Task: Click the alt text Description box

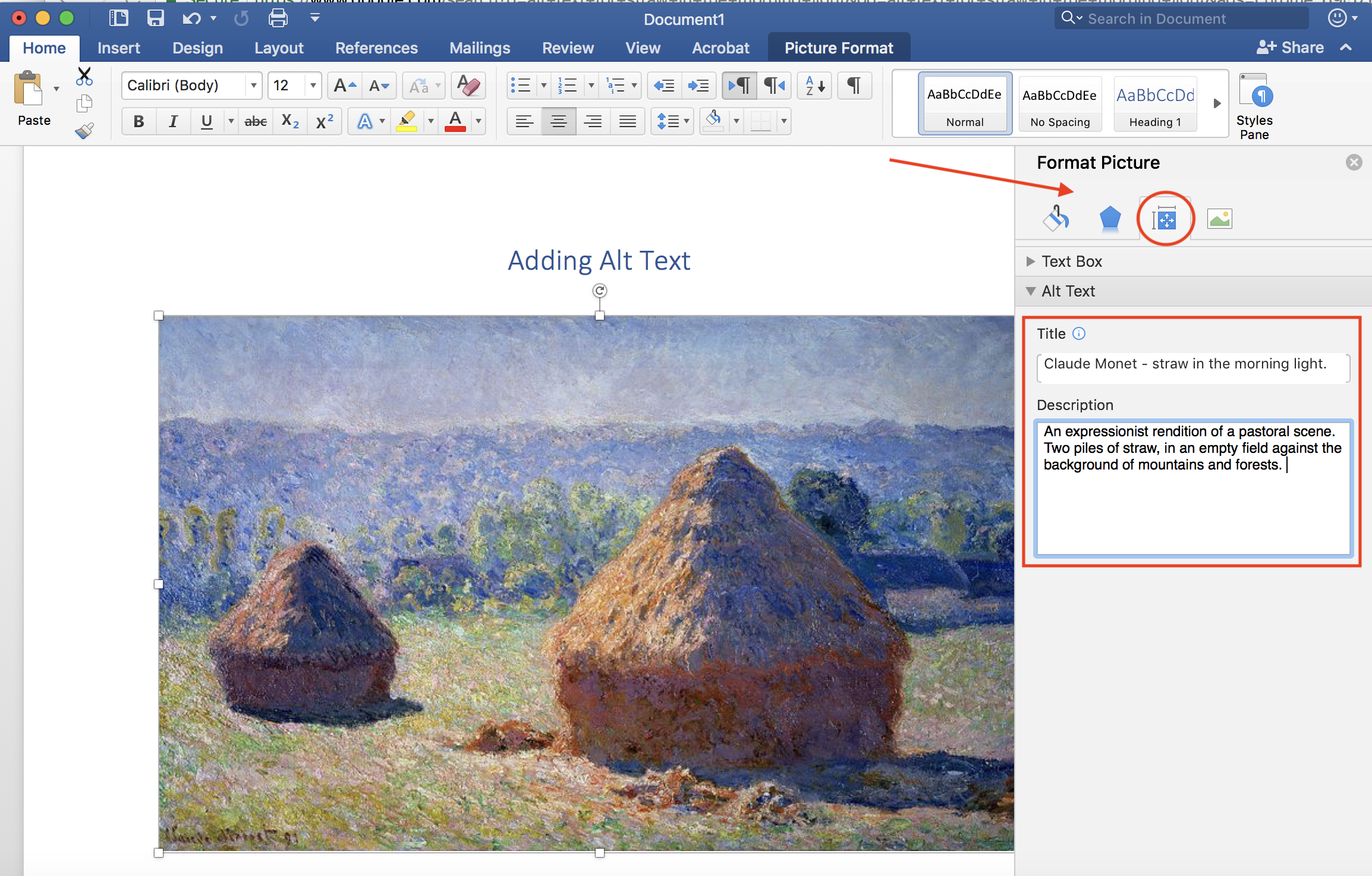Action: pyautogui.click(x=1193, y=488)
